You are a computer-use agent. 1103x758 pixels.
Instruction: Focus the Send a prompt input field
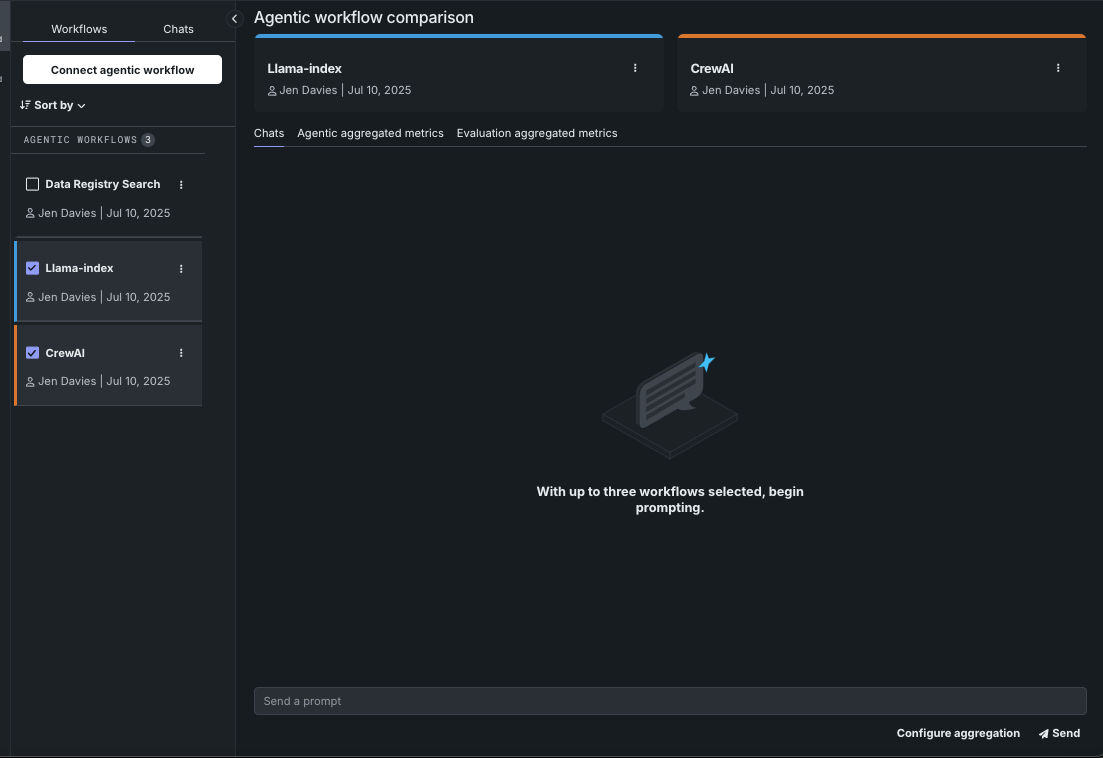[670, 701]
